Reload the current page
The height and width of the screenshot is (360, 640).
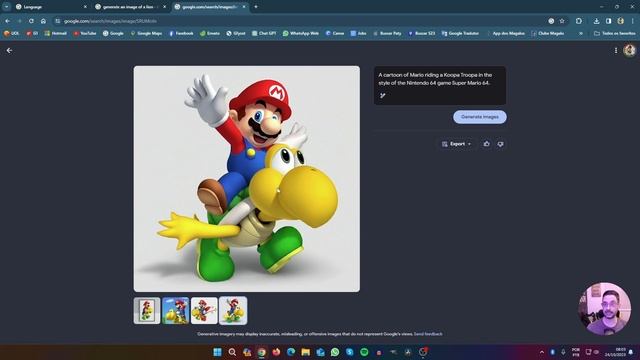point(31,21)
